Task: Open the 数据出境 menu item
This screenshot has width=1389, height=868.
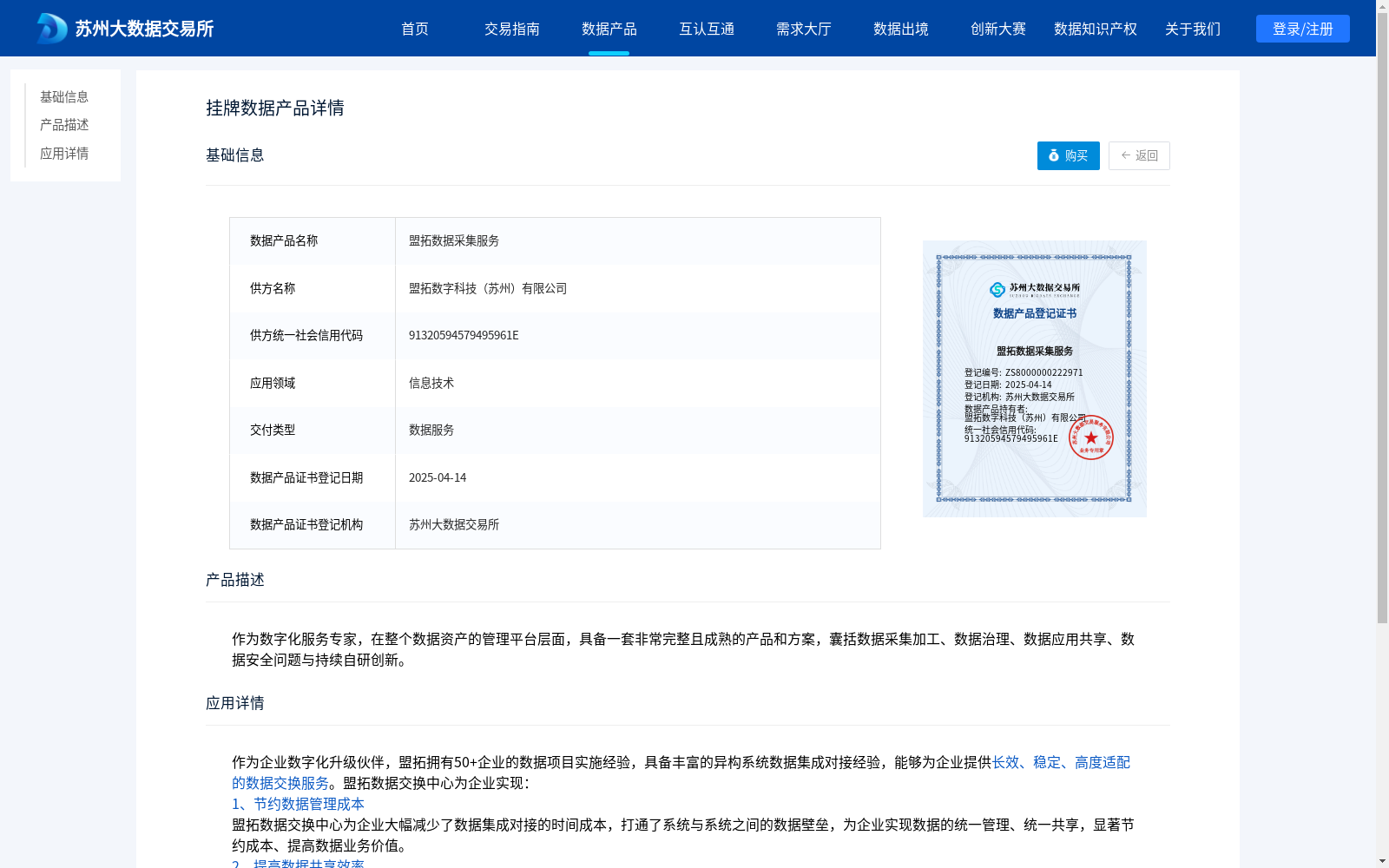Action: click(901, 29)
